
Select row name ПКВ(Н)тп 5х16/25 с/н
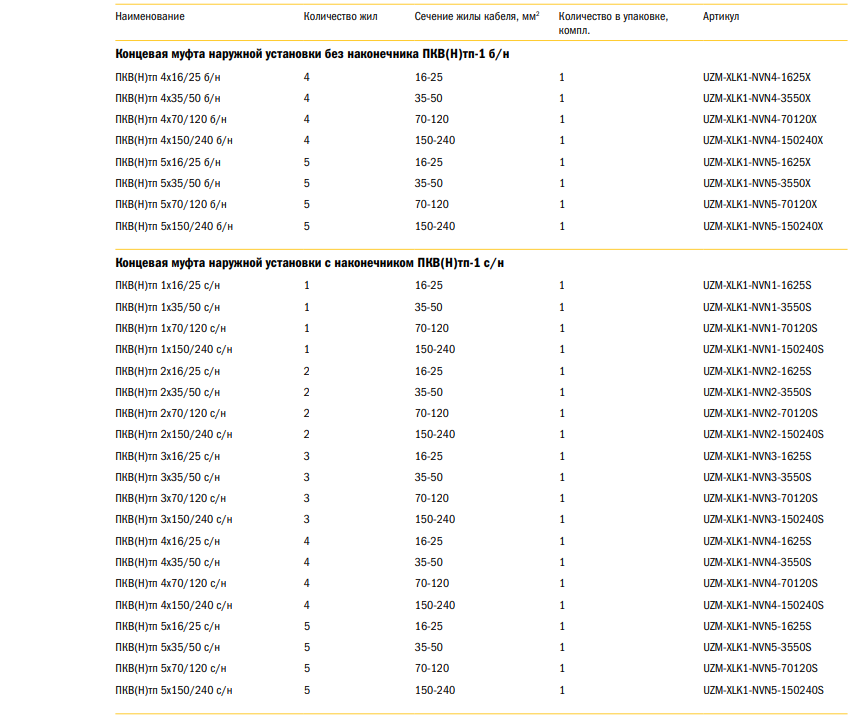tap(168, 626)
